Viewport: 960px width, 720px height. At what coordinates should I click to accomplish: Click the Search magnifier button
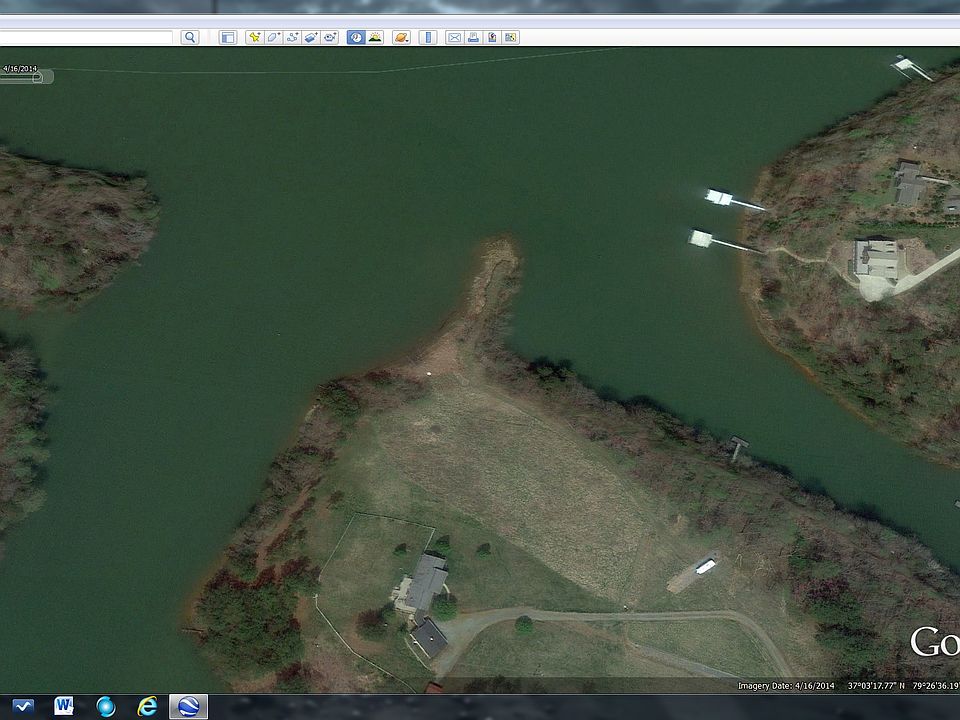(190, 37)
